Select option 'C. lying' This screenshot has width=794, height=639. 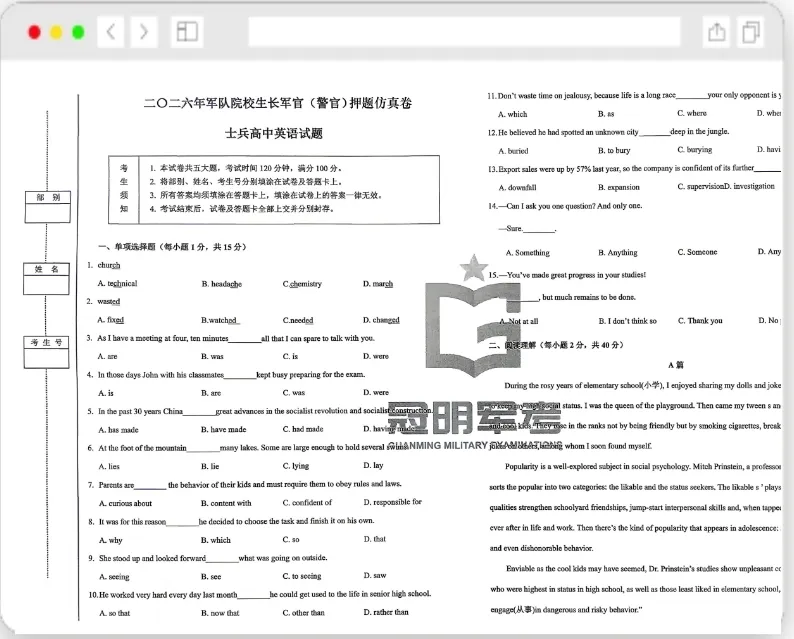[296, 466]
